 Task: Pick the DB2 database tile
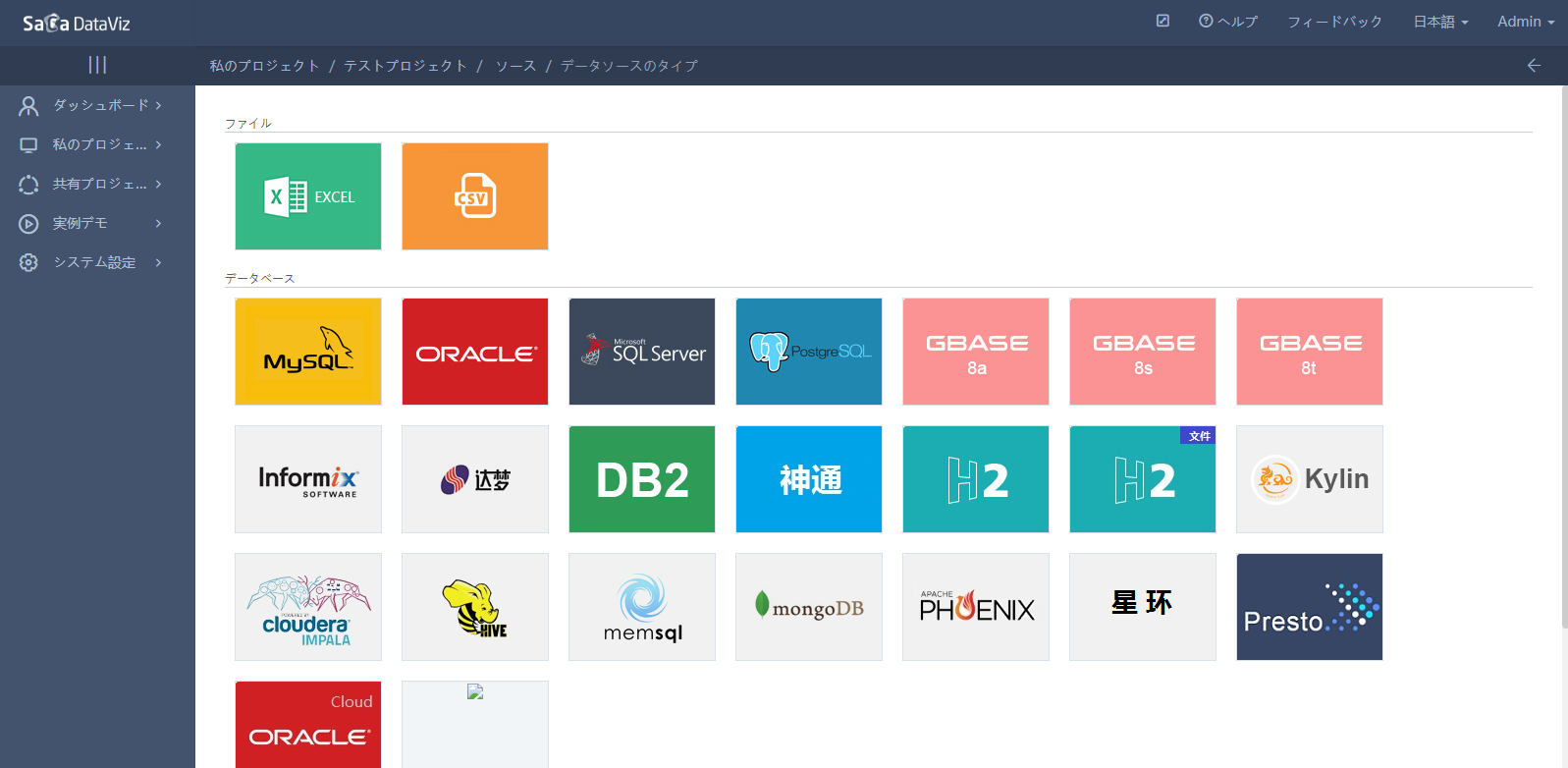642,479
